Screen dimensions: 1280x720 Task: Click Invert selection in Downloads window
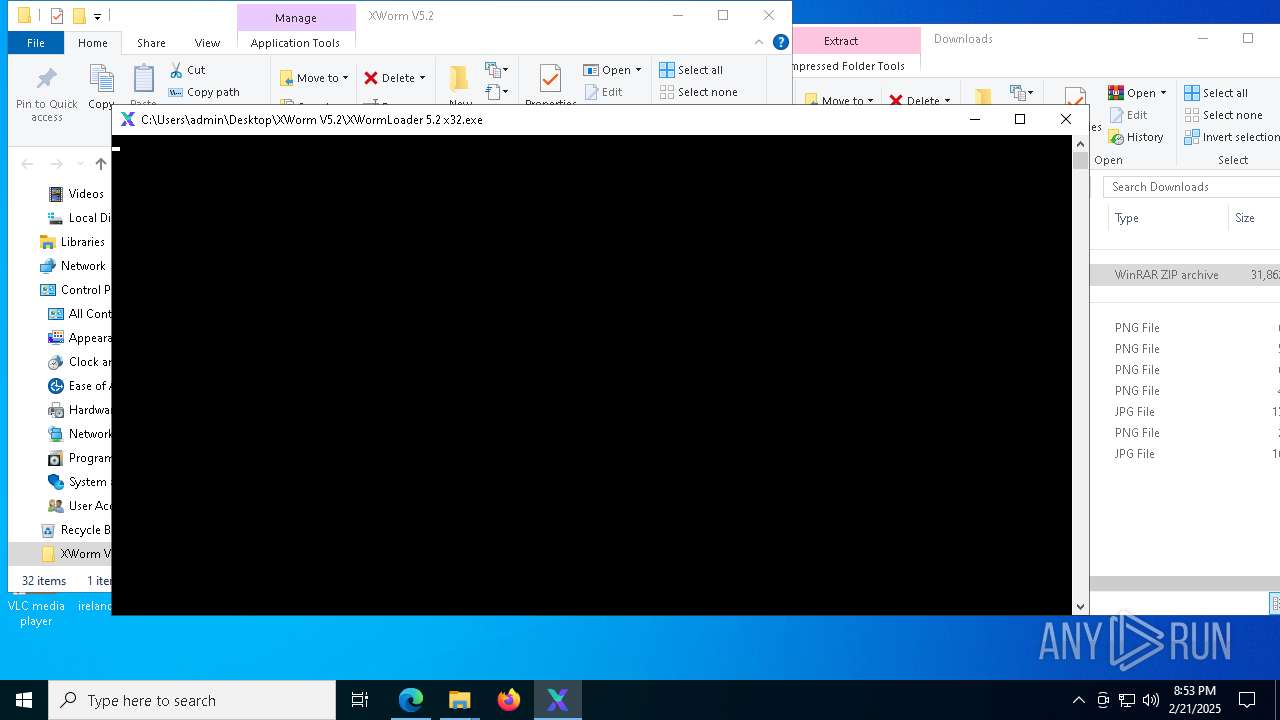[x=1232, y=137]
